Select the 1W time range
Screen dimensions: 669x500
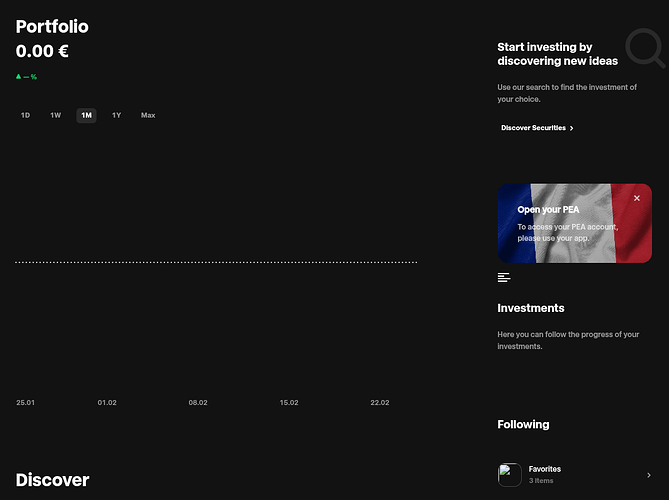(56, 115)
